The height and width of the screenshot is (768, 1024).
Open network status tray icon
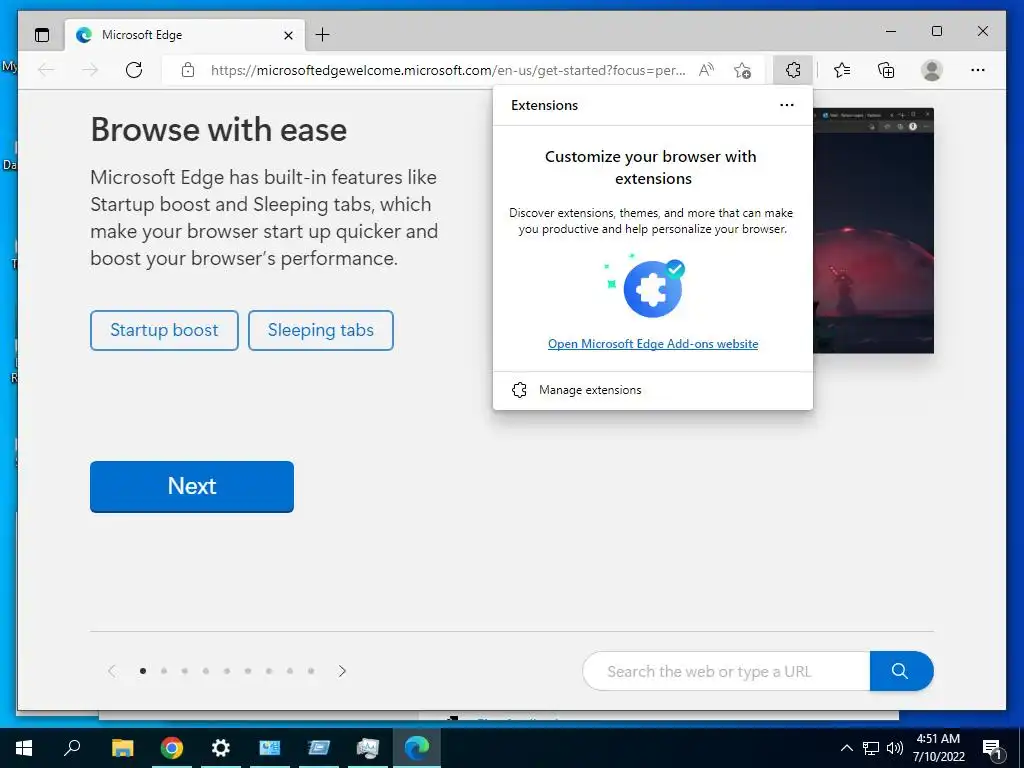pyautogui.click(x=871, y=748)
